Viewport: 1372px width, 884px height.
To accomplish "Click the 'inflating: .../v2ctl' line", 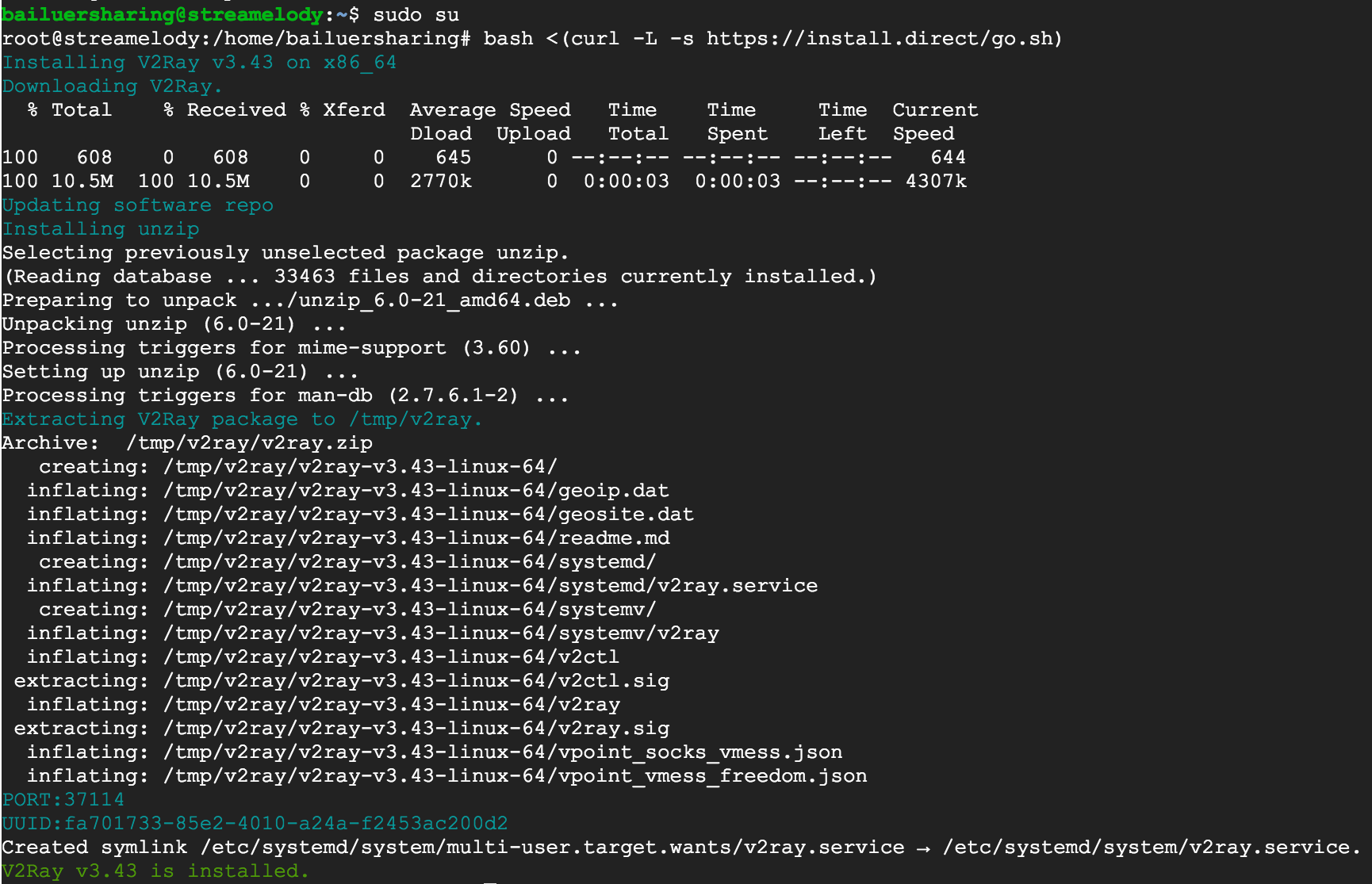I will (x=324, y=657).
